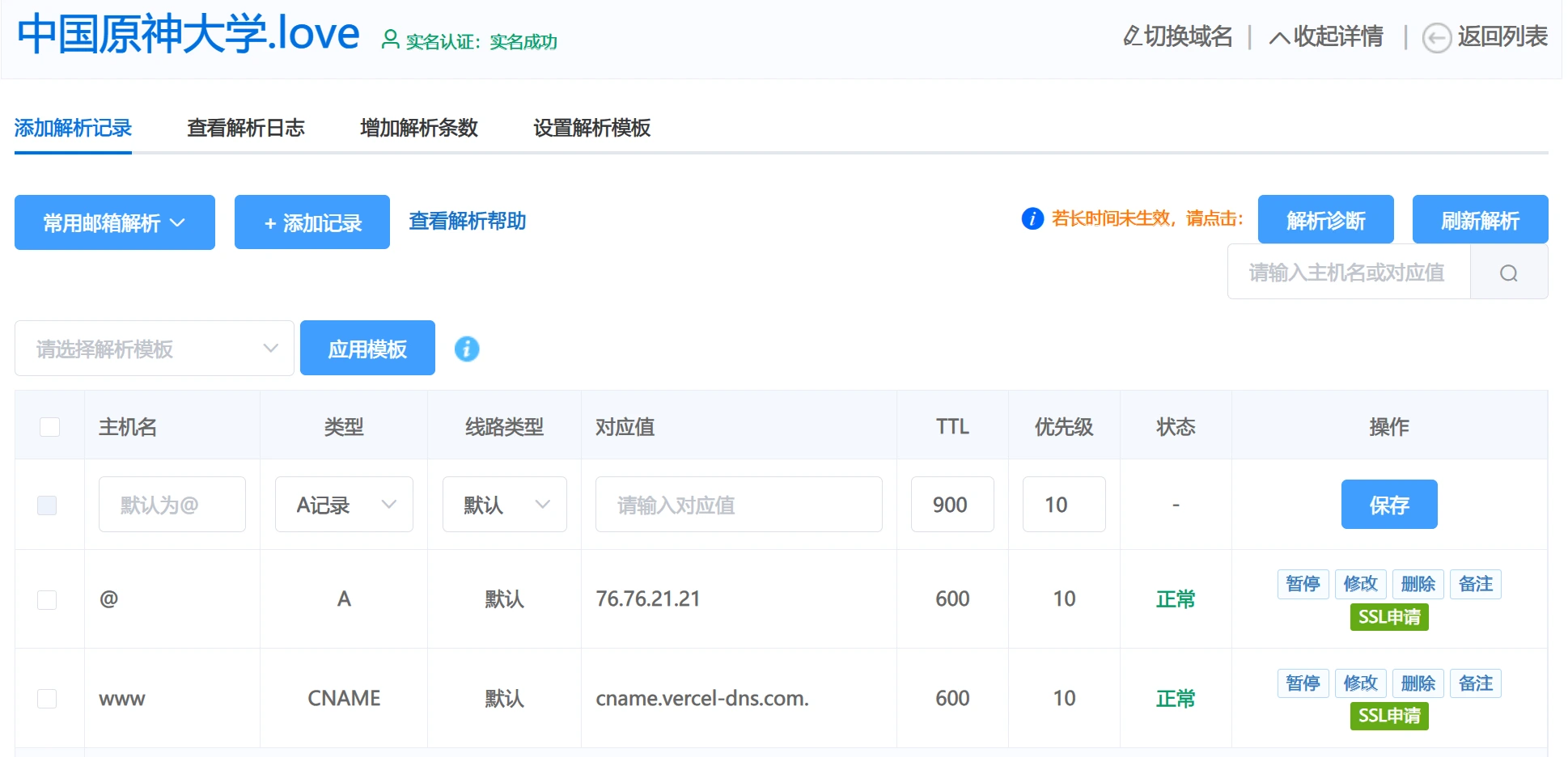Open the 查看解析帮助 link
Screen dimensions: 1568x757
click(x=467, y=222)
